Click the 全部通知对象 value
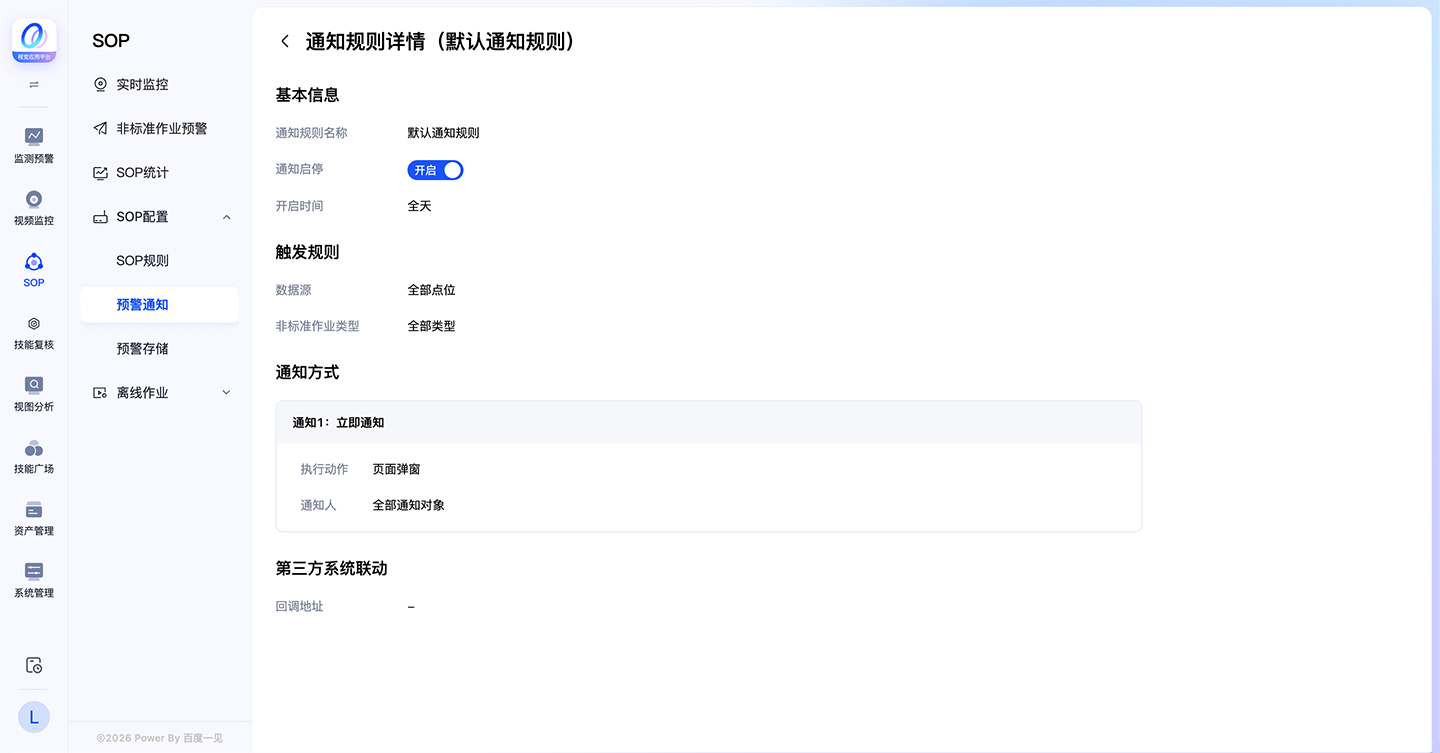The width and height of the screenshot is (1440, 753). pos(408,505)
